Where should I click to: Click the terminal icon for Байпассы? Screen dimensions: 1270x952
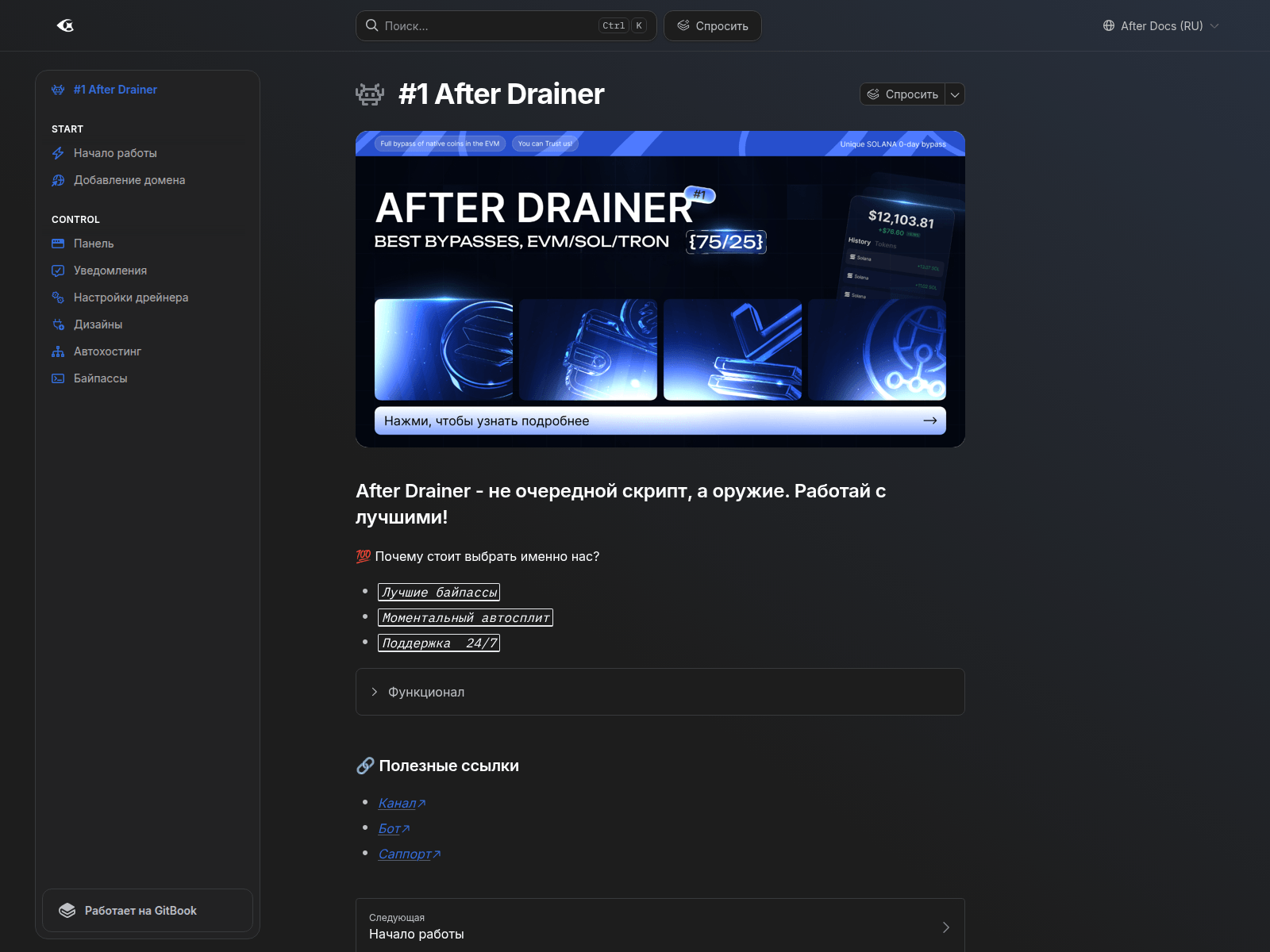[x=58, y=378]
